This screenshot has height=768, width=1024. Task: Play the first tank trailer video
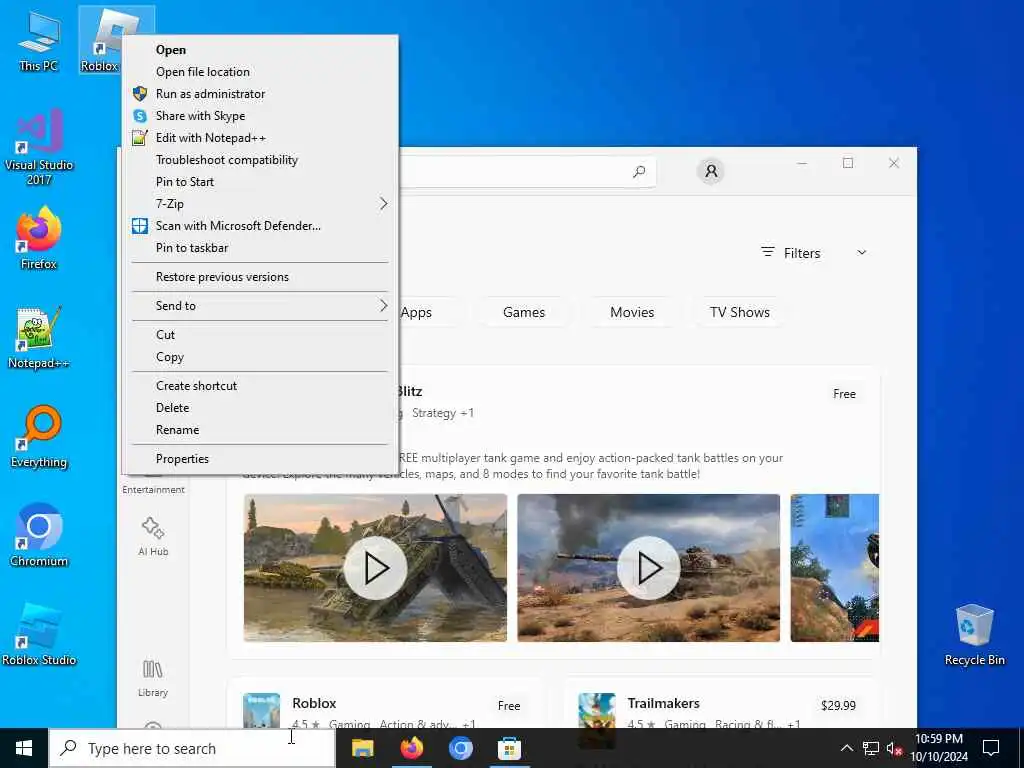(375, 568)
